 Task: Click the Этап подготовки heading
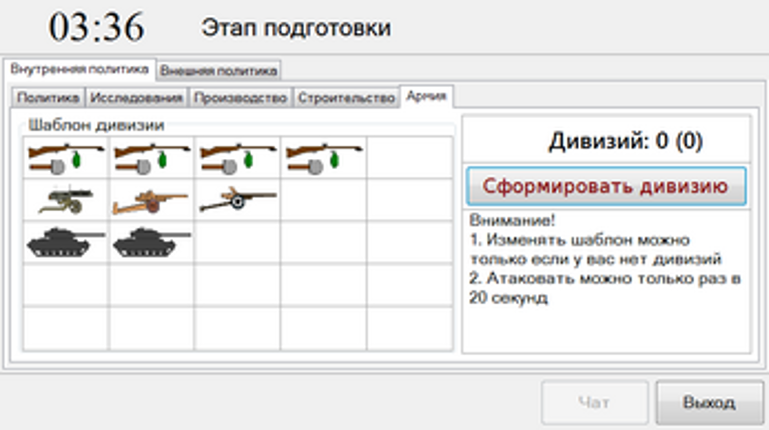click(296, 27)
